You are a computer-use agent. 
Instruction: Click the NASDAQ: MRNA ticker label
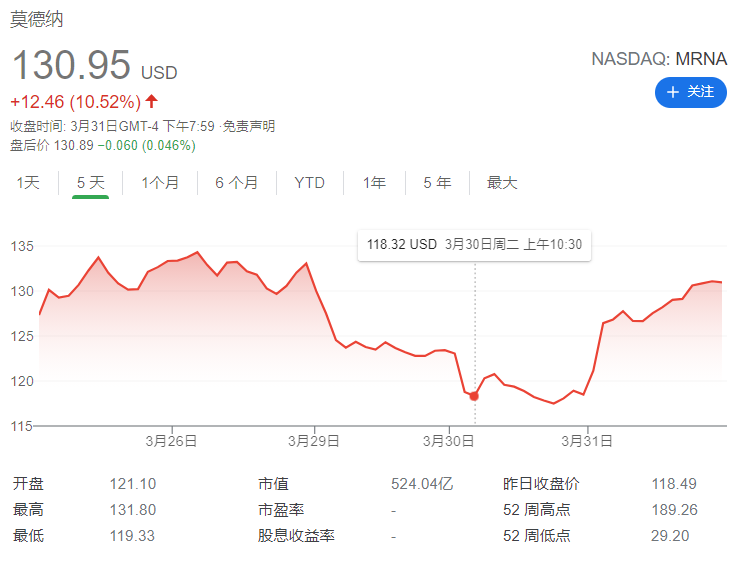(x=659, y=59)
